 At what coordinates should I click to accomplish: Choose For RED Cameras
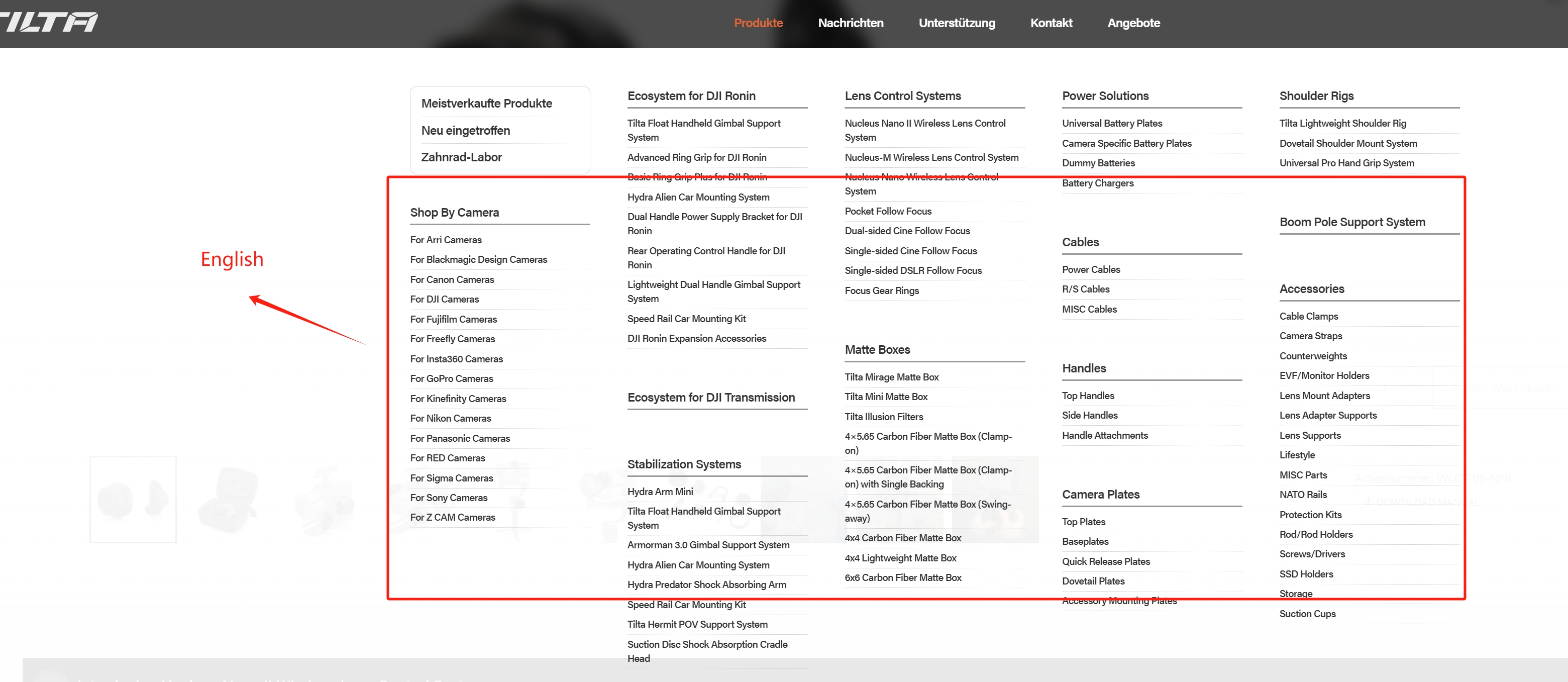pos(448,458)
